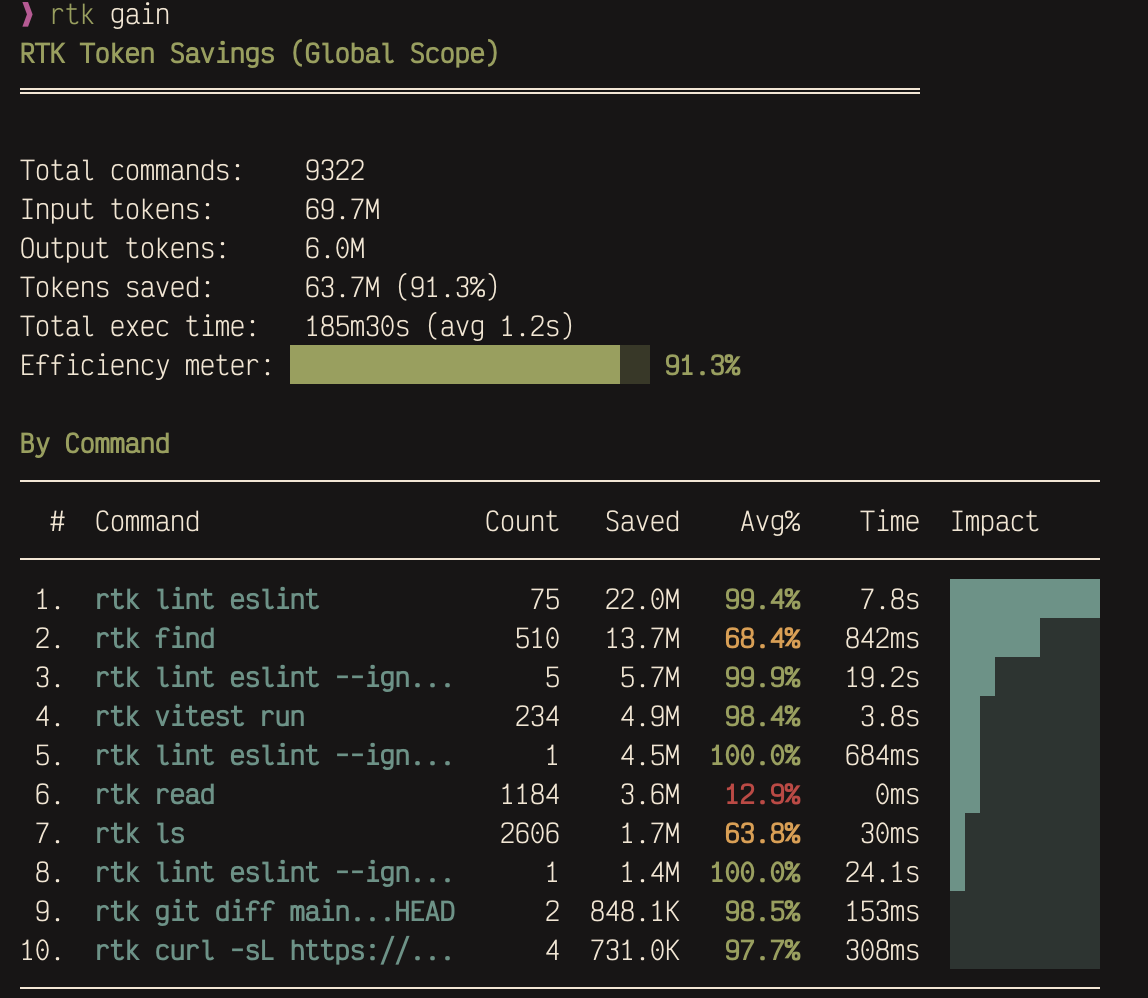Click the rtk git diff main...HEAD entry
Screen dimensions: 1148x998
273,911
